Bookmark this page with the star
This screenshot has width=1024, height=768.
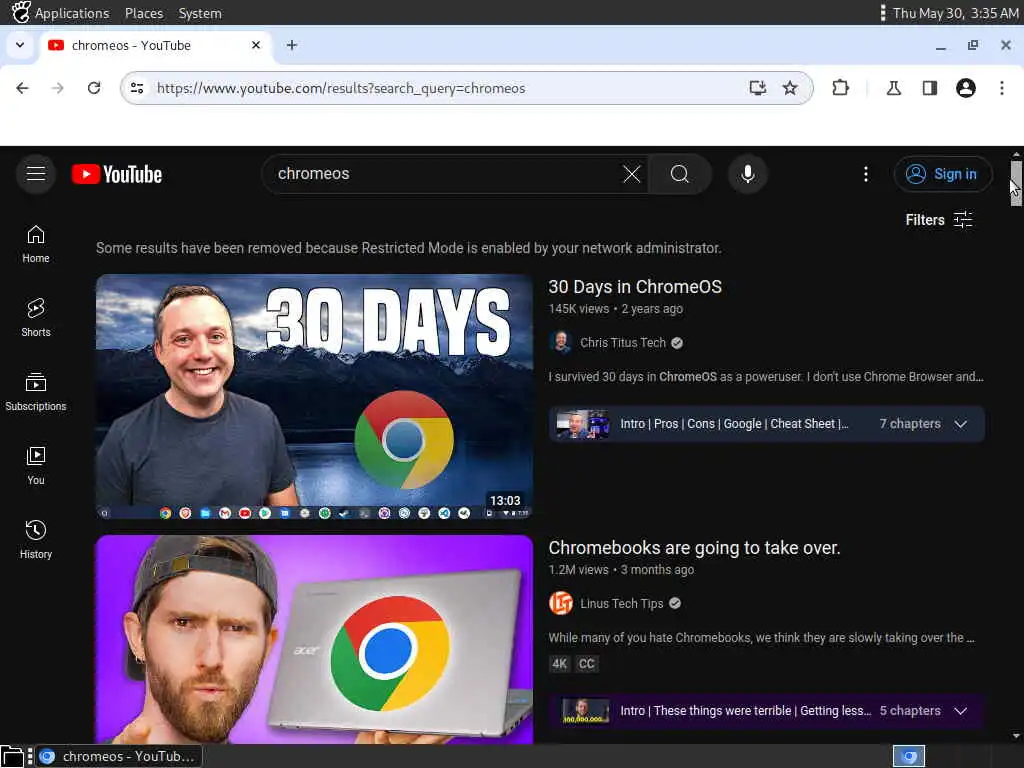click(x=790, y=88)
